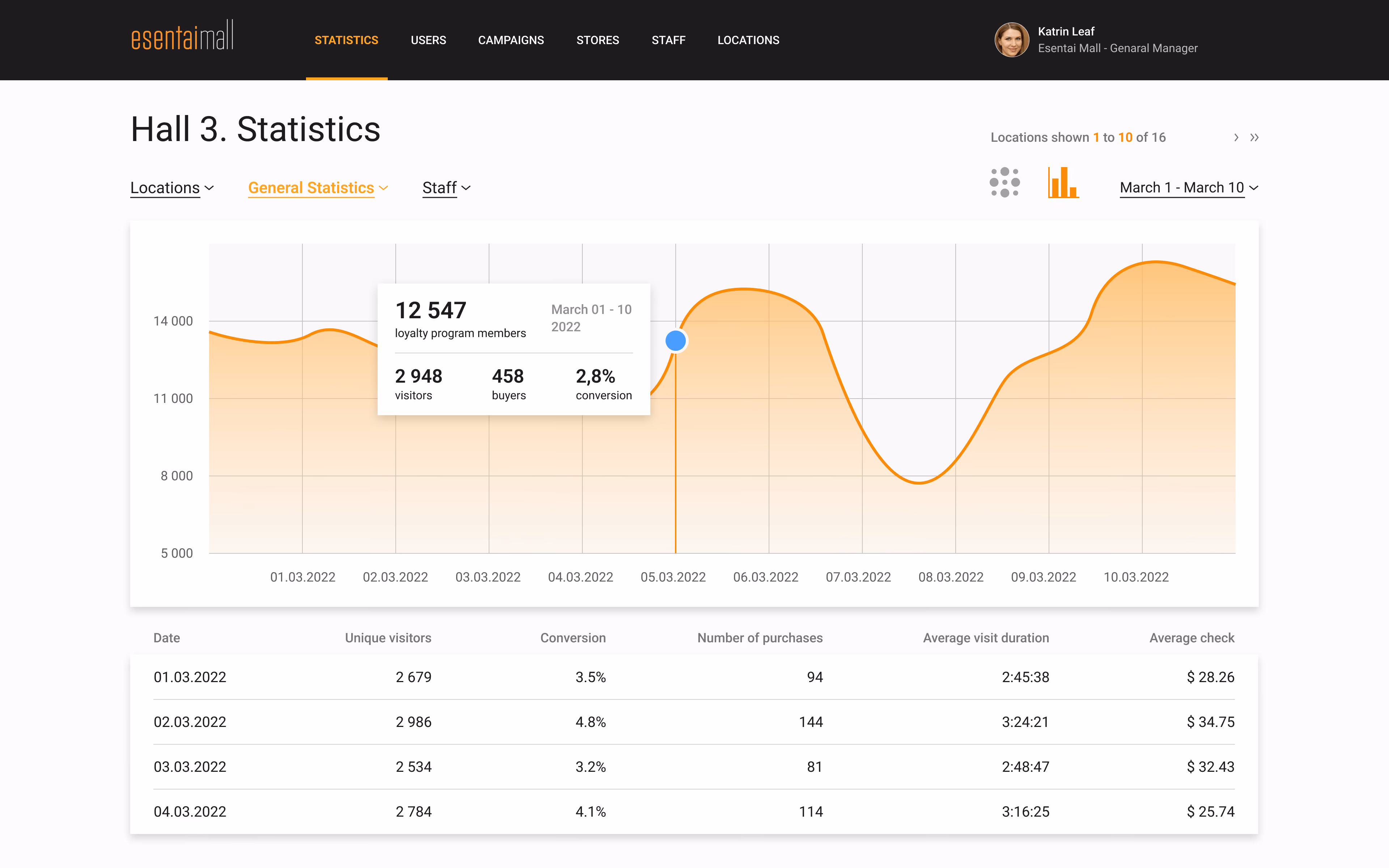Open Katrin Leaf profile avatar
This screenshot has height=868, width=1389.
(x=1011, y=40)
